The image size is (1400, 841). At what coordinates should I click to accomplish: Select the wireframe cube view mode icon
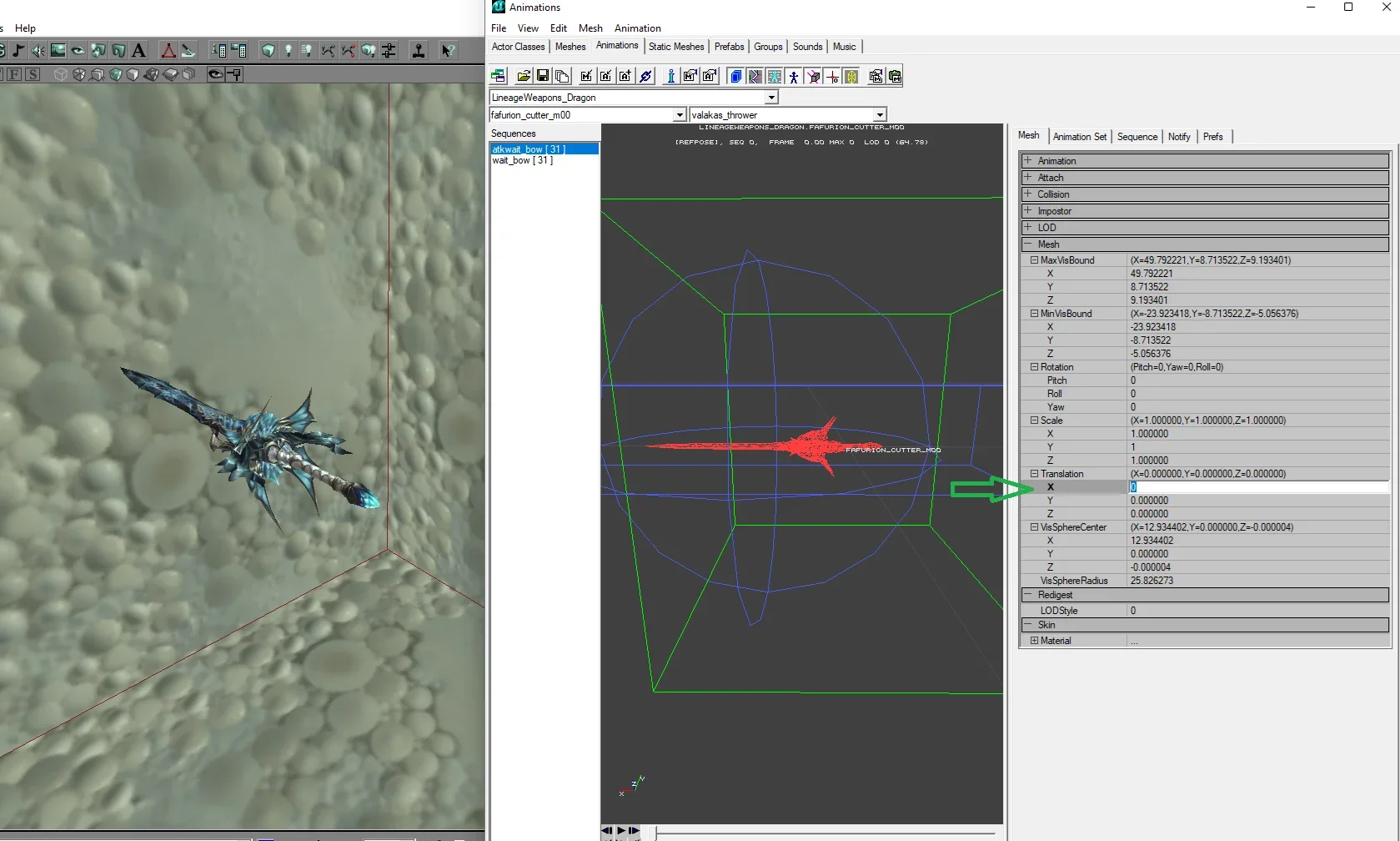pyautogui.click(x=61, y=74)
